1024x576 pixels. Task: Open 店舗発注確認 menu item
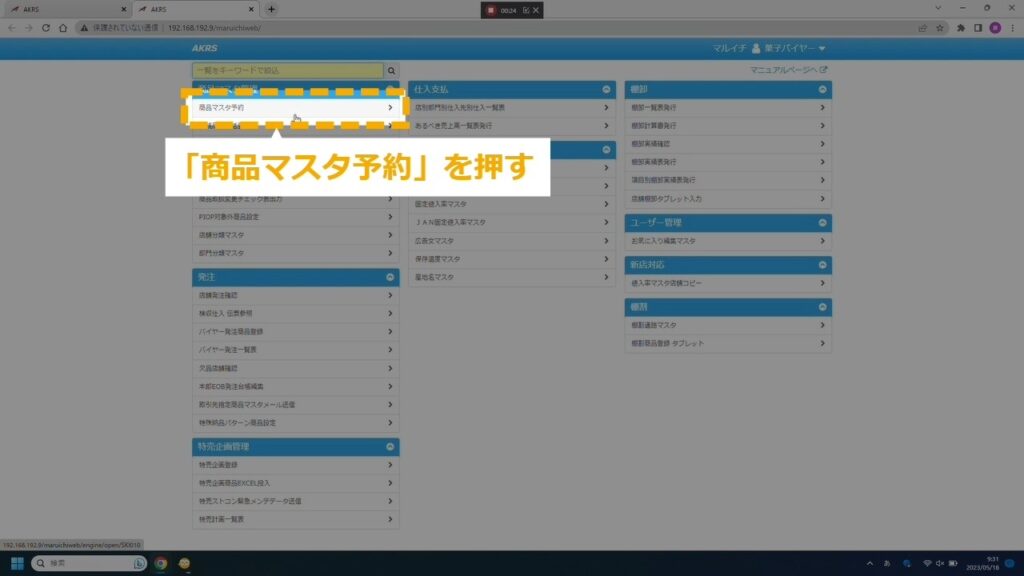[295, 295]
